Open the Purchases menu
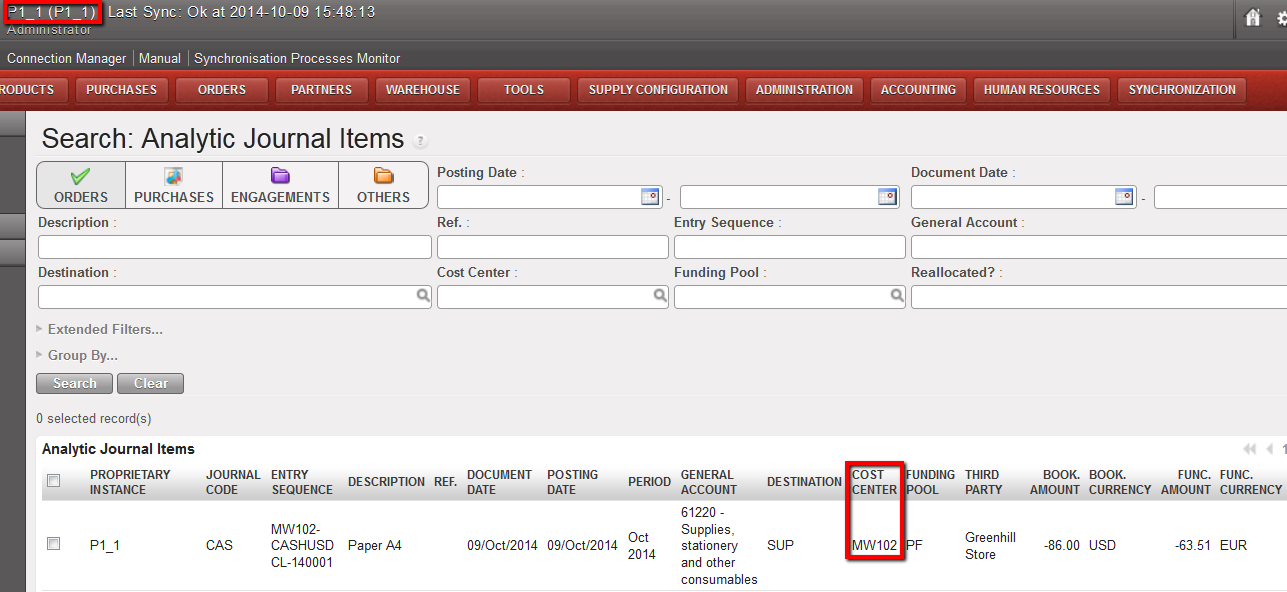 [121, 90]
